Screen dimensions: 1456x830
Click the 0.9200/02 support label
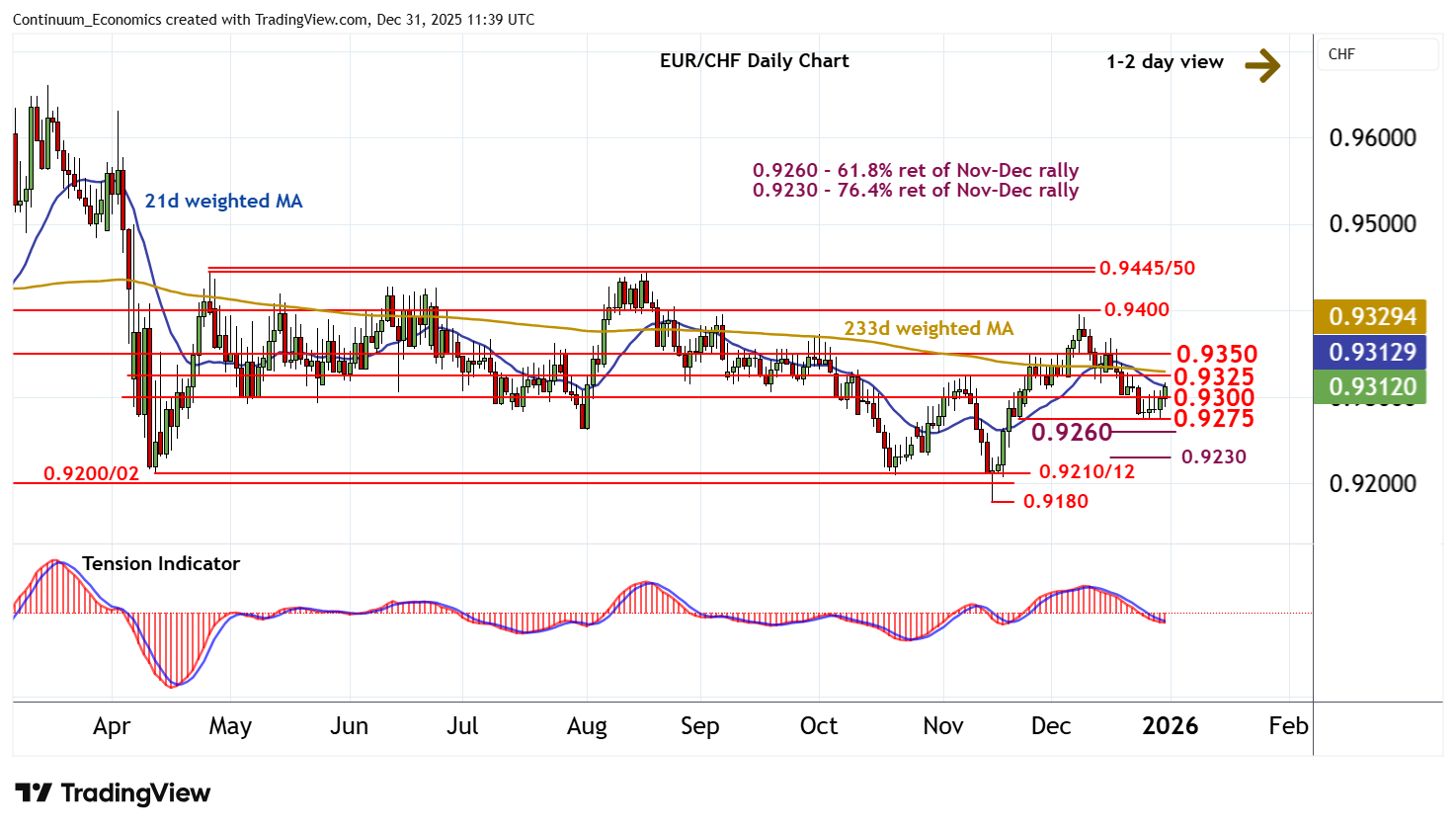click(x=92, y=474)
